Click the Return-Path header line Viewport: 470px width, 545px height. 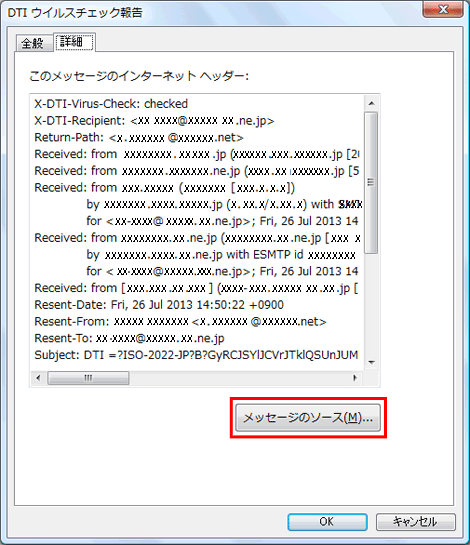[139, 138]
